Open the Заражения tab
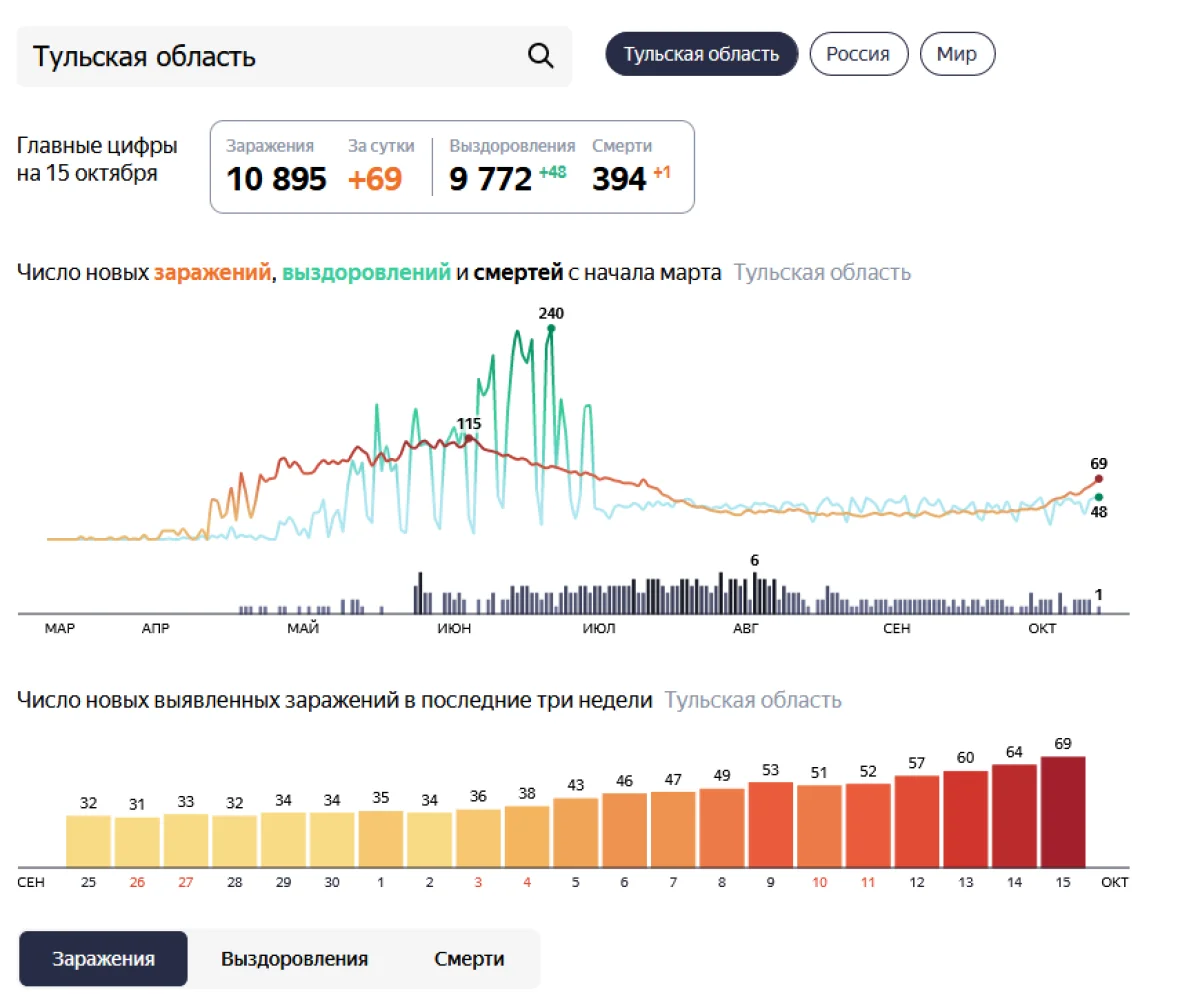The height and width of the screenshot is (996, 1200). [103, 959]
